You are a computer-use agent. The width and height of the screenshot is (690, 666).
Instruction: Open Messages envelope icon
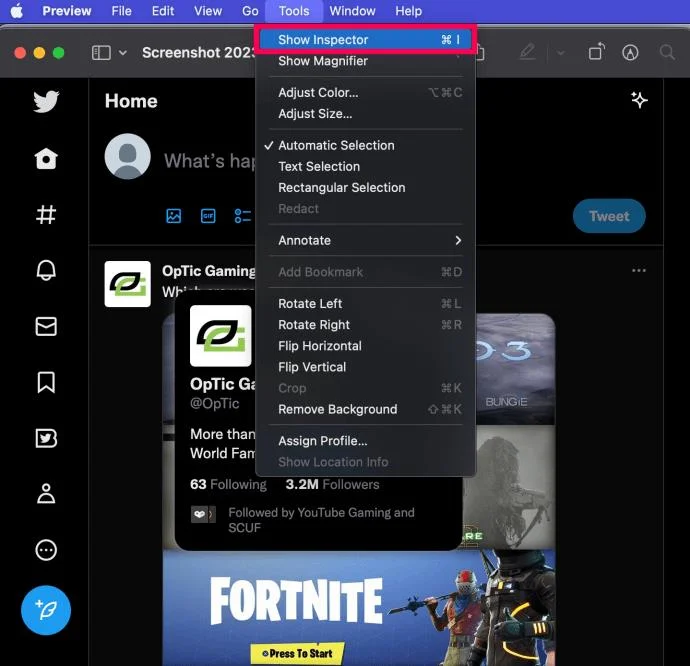(x=46, y=327)
